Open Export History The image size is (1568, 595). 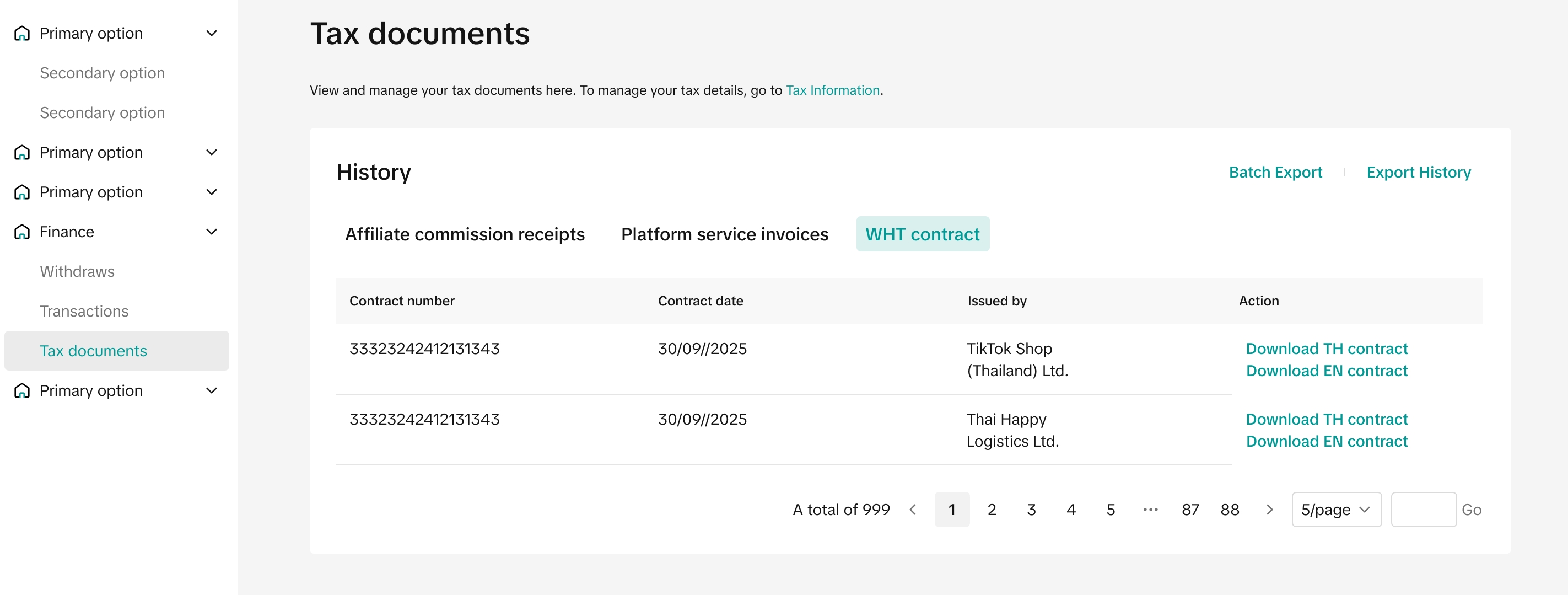coord(1418,173)
